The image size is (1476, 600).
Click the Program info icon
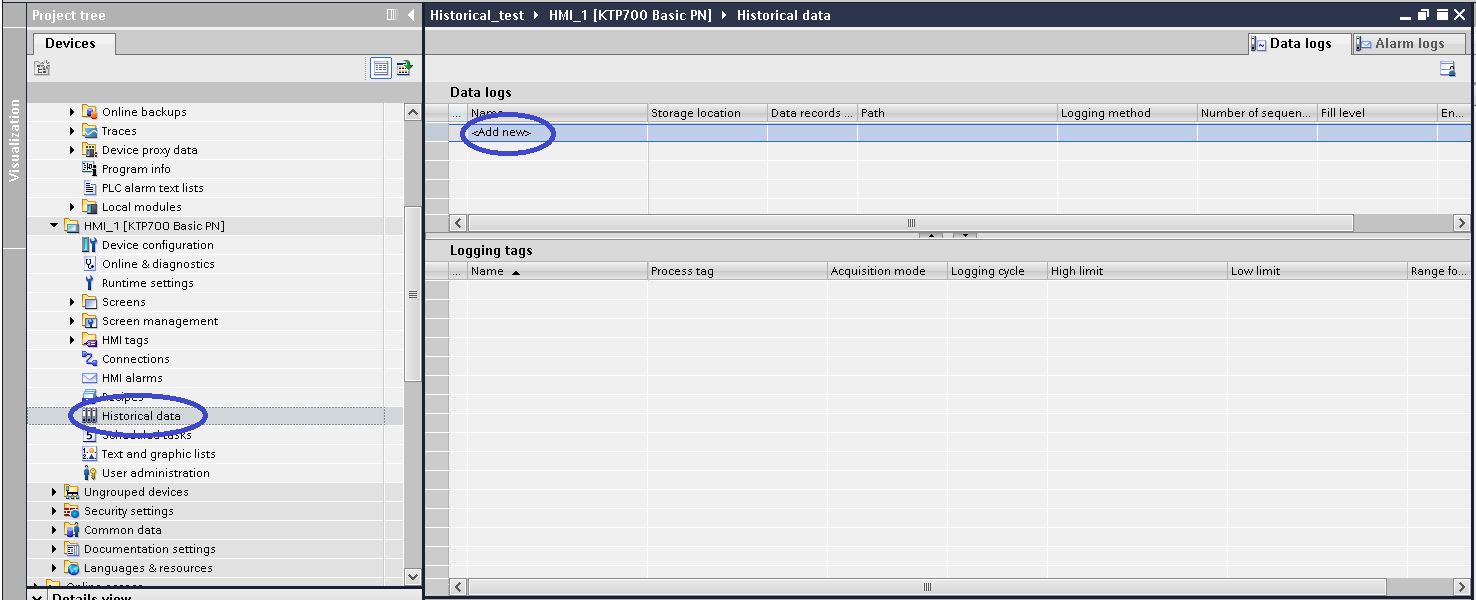(x=89, y=169)
